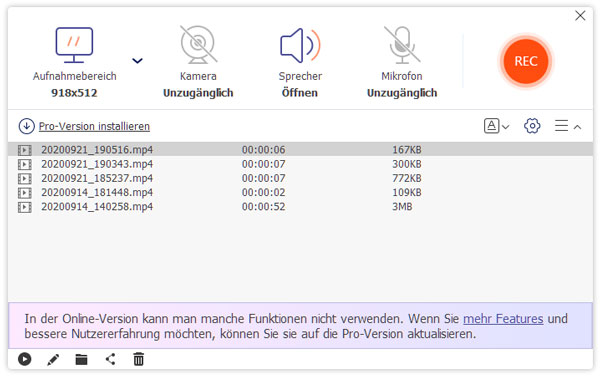Click the Aufnahmebereich monitor icon
600x377 pixels.
point(74,45)
